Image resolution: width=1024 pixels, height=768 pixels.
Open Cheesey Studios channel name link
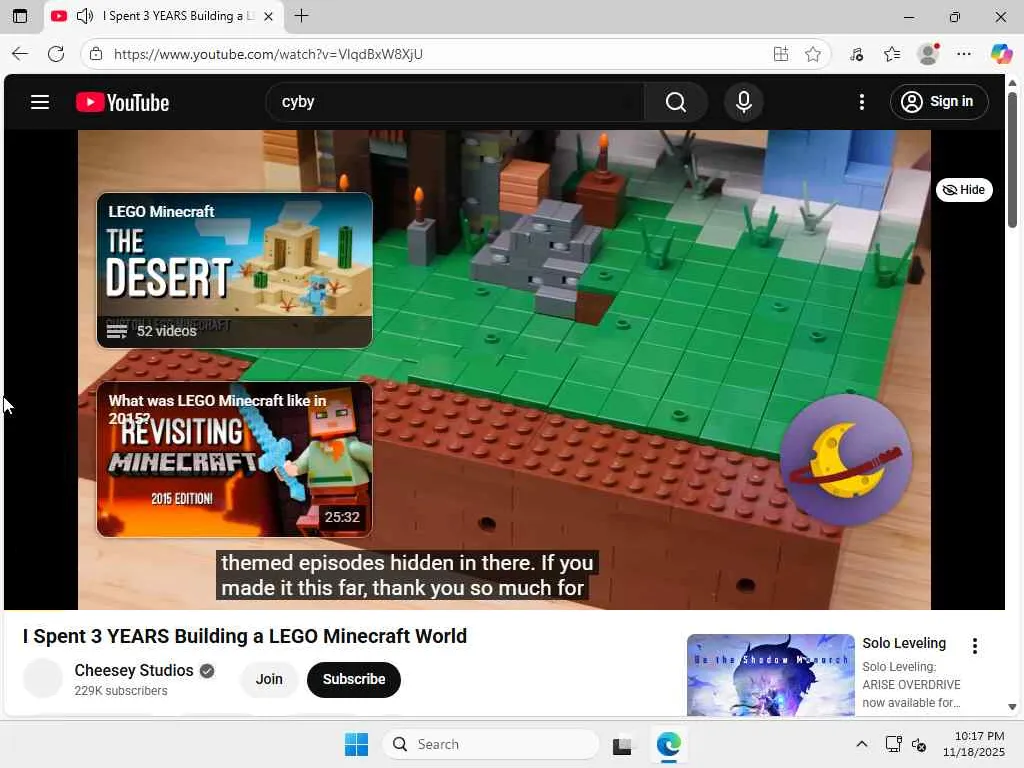(x=134, y=671)
